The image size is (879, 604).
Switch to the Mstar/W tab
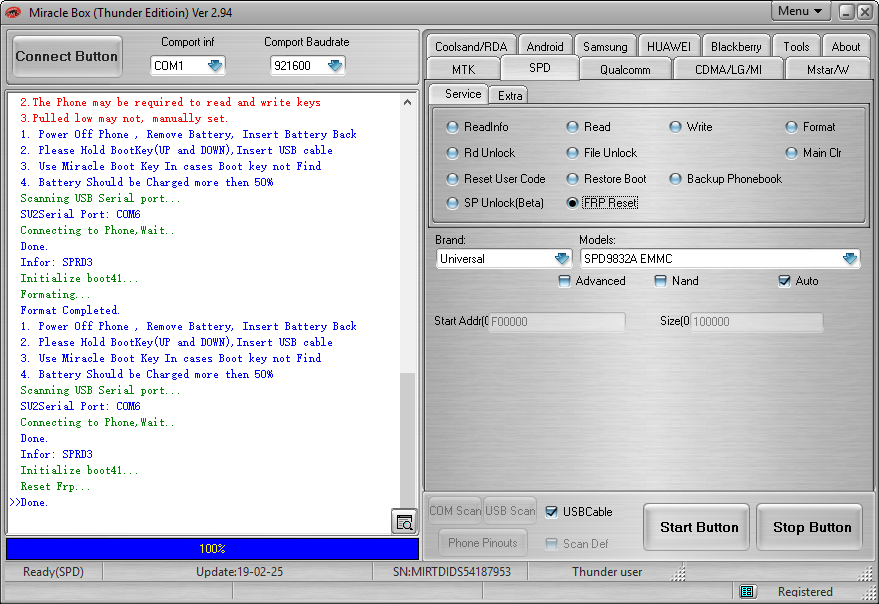827,70
